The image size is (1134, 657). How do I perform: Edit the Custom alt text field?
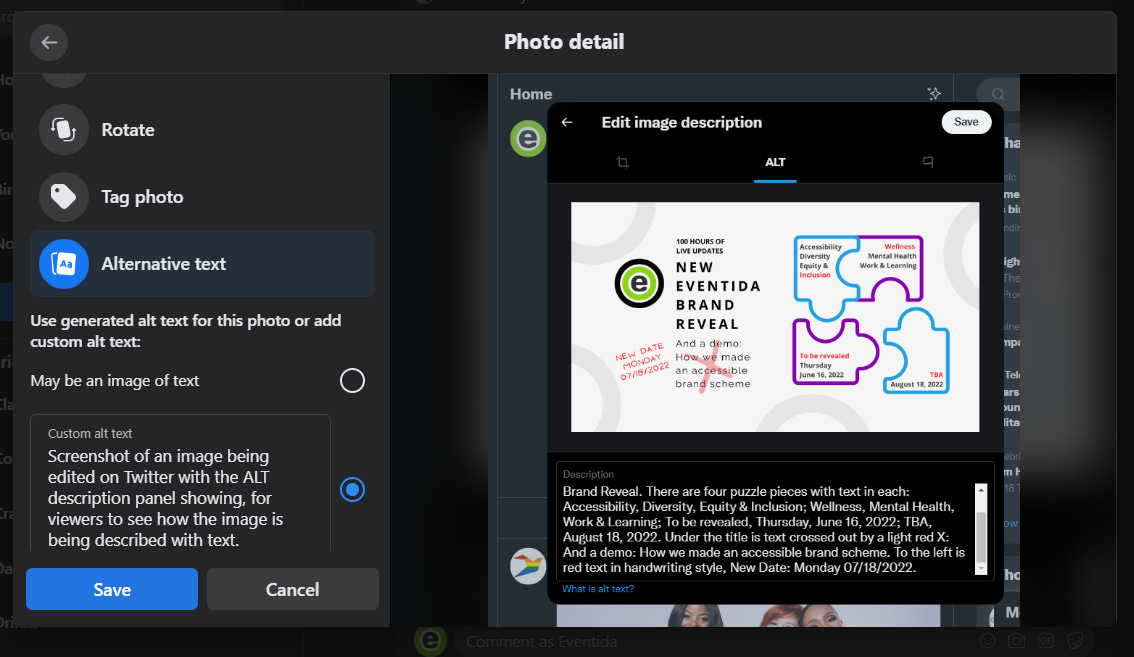point(180,485)
